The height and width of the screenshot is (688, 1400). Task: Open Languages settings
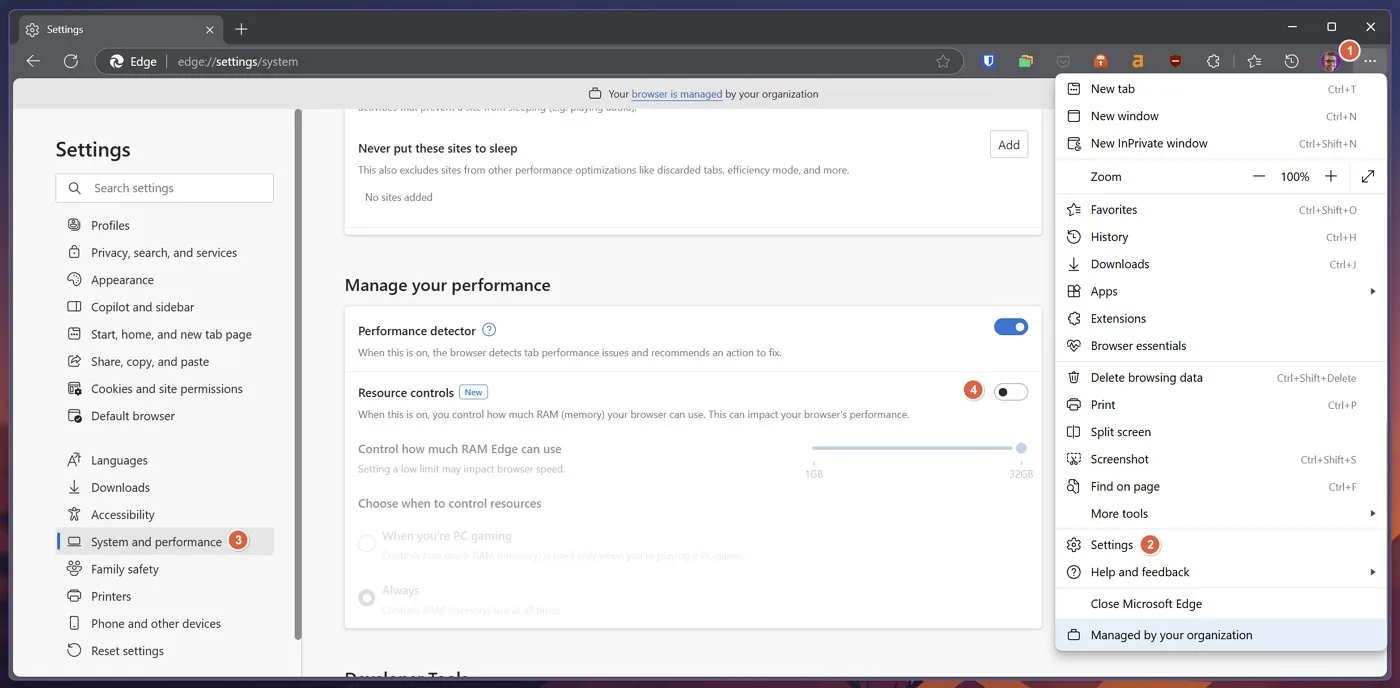[165, 460]
